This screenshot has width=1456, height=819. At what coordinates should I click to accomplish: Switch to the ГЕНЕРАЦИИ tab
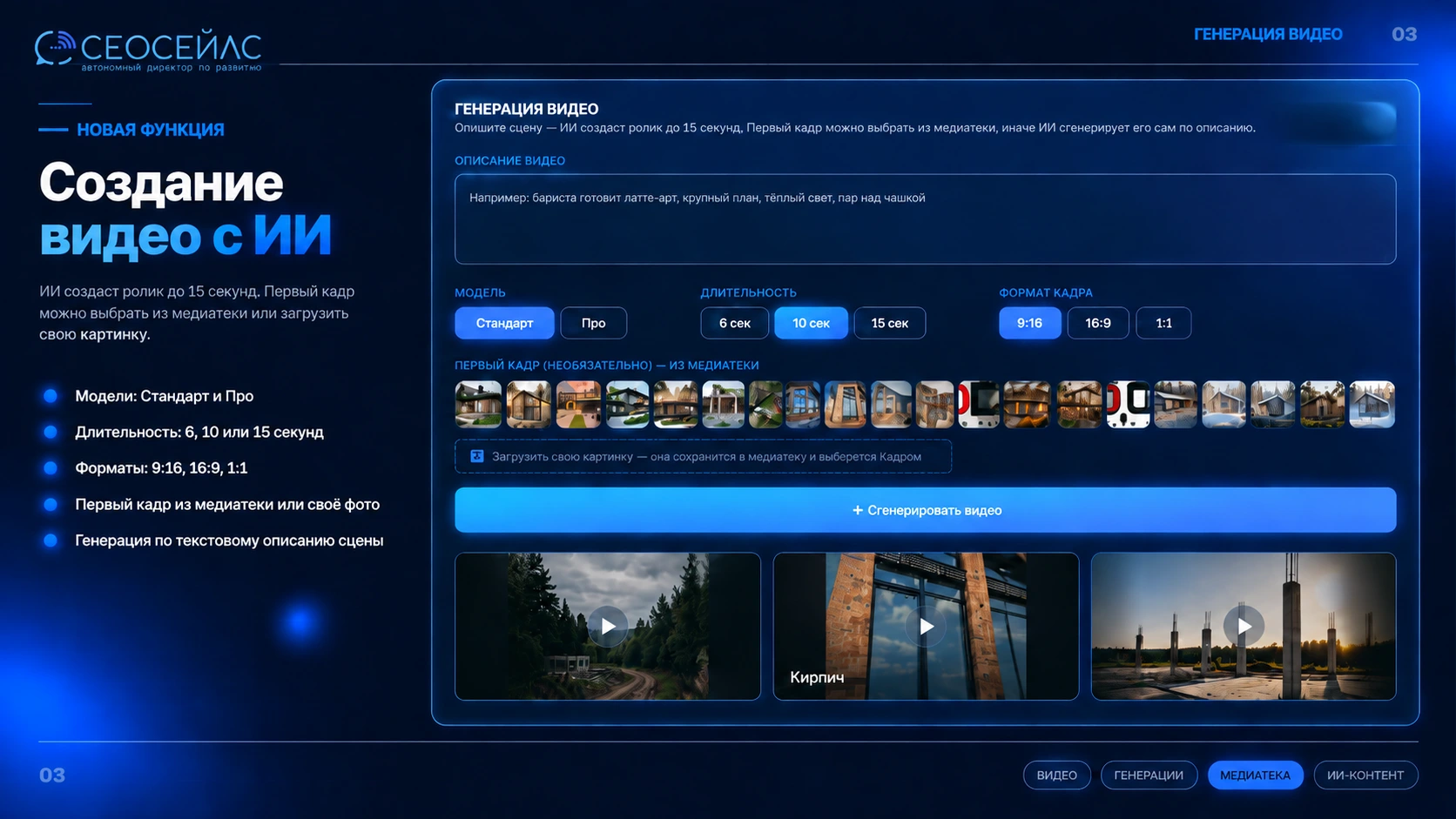(1149, 775)
